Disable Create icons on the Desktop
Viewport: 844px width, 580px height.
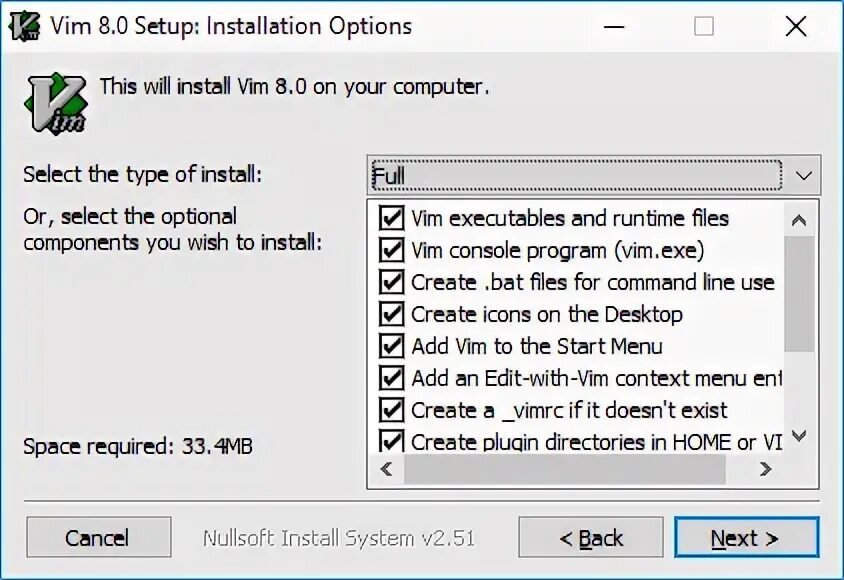(392, 314)
